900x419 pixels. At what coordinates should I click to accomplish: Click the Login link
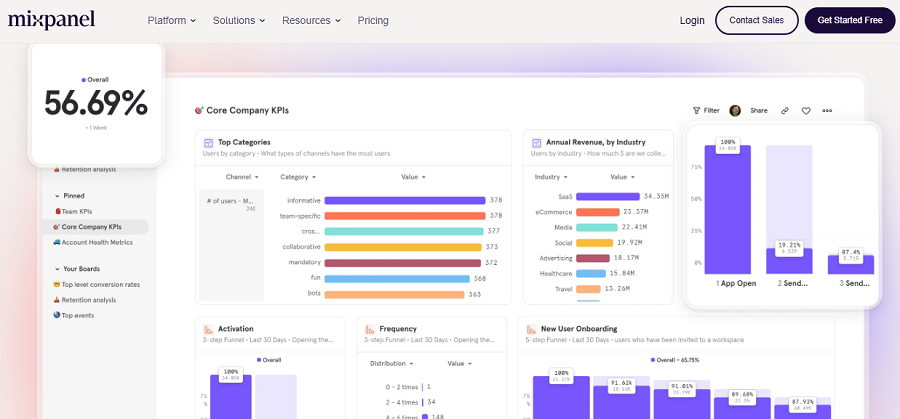pyautogui.click(x=692, y=20)
